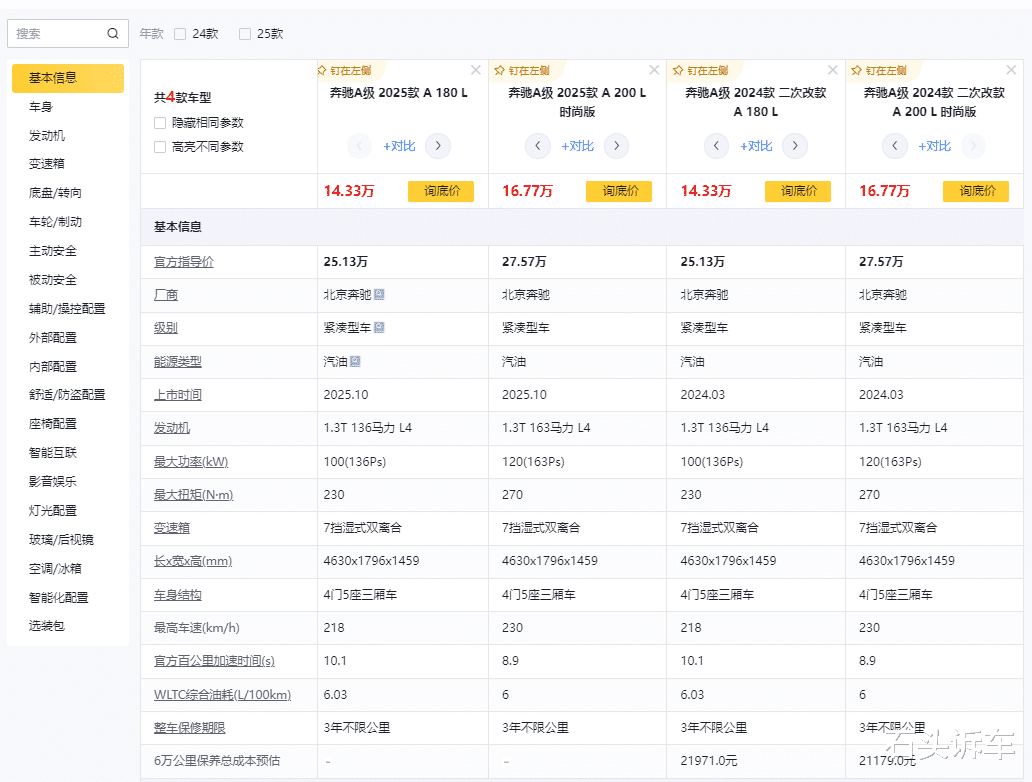
Task: Check the 25款 year filter
Action: 245,34
